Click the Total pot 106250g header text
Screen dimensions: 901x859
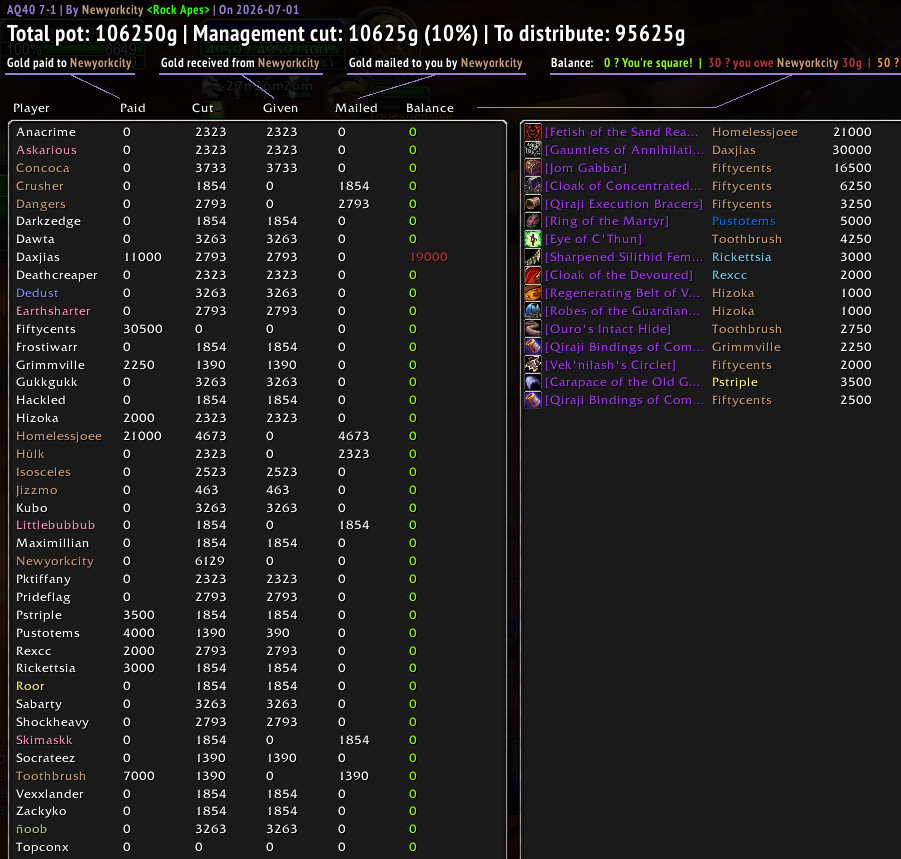[x=93, y=34]
